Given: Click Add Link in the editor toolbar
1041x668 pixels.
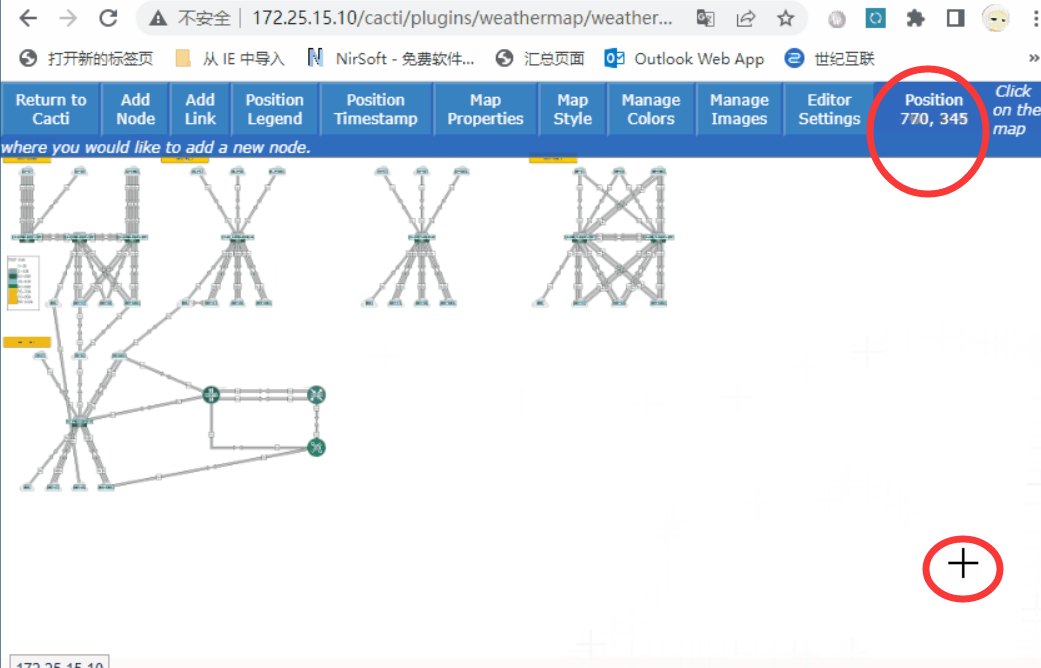Looking at the screenshot, I should click(199, 108).
